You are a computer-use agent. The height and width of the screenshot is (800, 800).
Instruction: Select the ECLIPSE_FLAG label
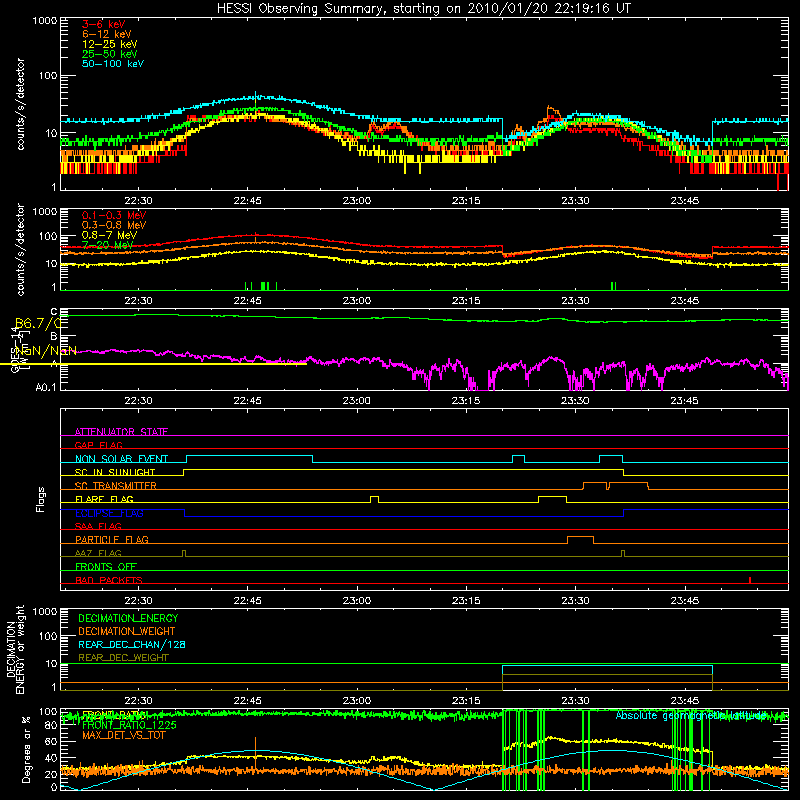pyautogui.click(x=109, y=513)
